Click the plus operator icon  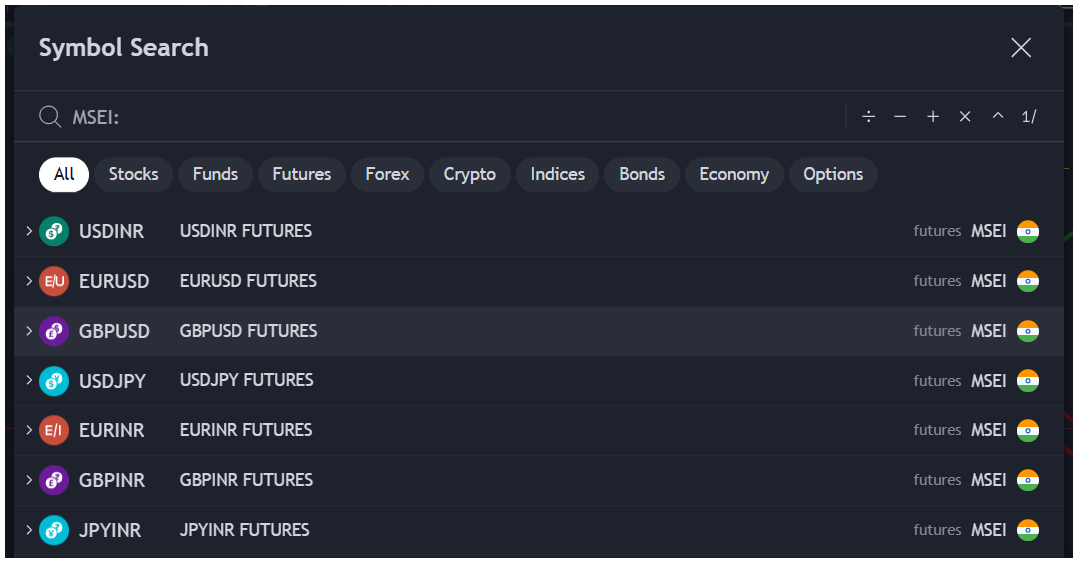click(933, 117)
